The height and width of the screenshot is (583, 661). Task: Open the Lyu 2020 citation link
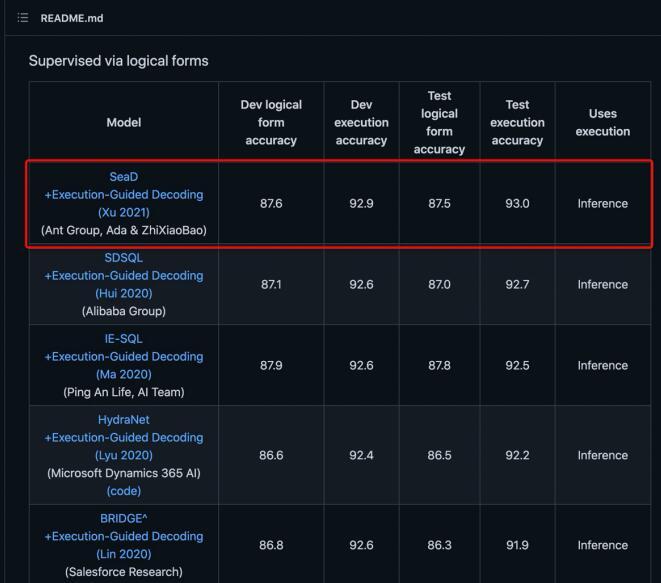click(x=124, y=456)
